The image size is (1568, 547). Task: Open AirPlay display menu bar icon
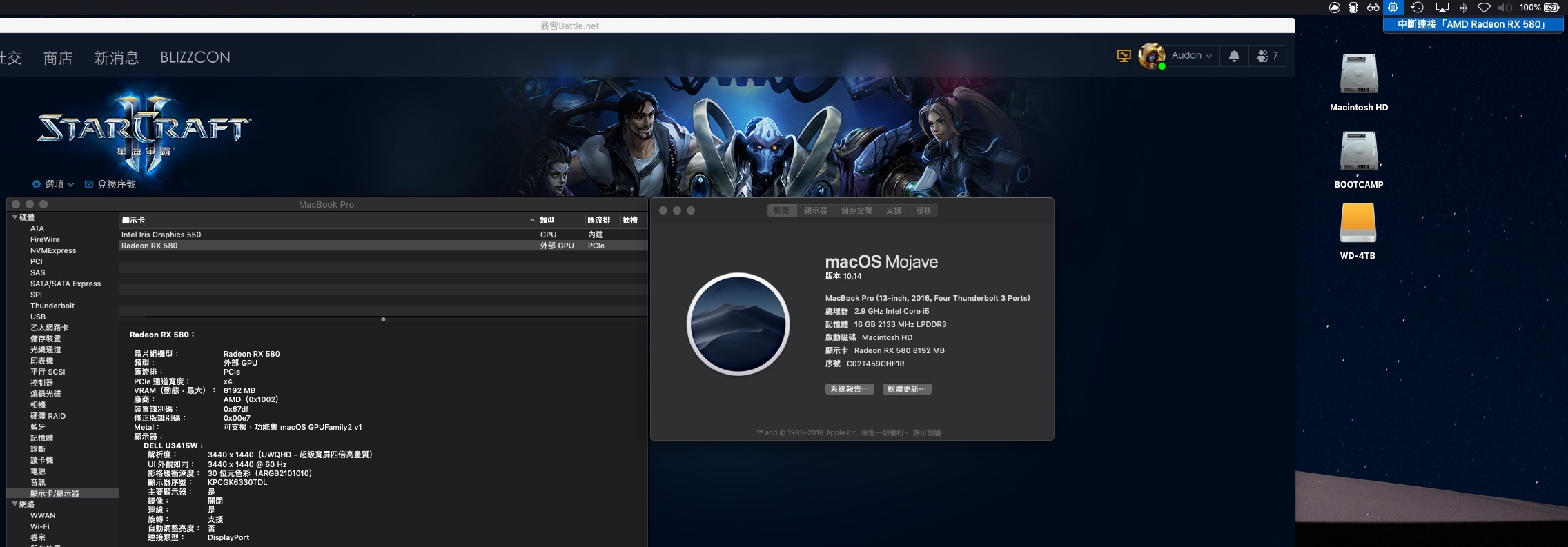coord(1442,8)
